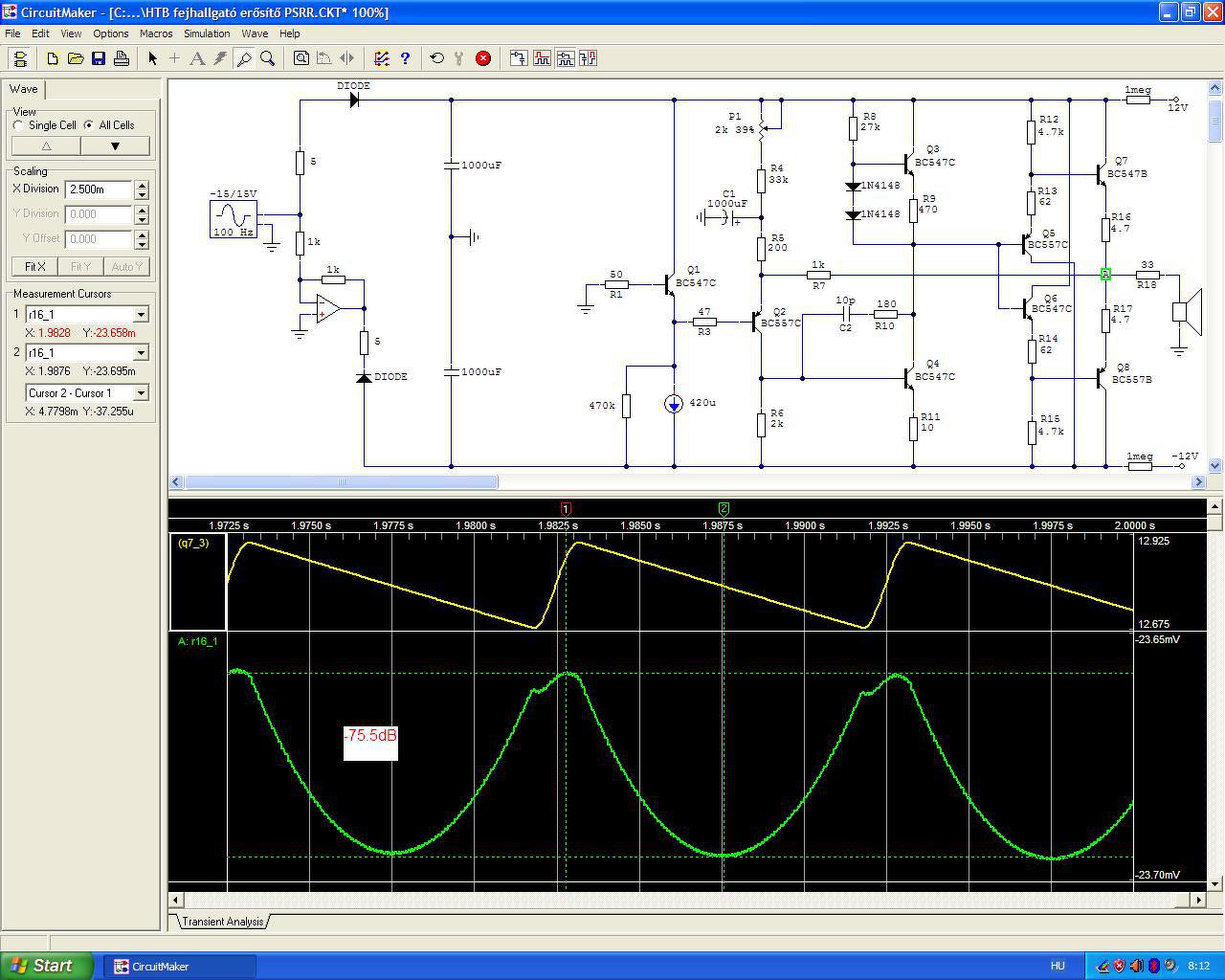This screenshot has height=980, width=1225.
Task: Click the down triangle view button
Action: coord(115,146)
